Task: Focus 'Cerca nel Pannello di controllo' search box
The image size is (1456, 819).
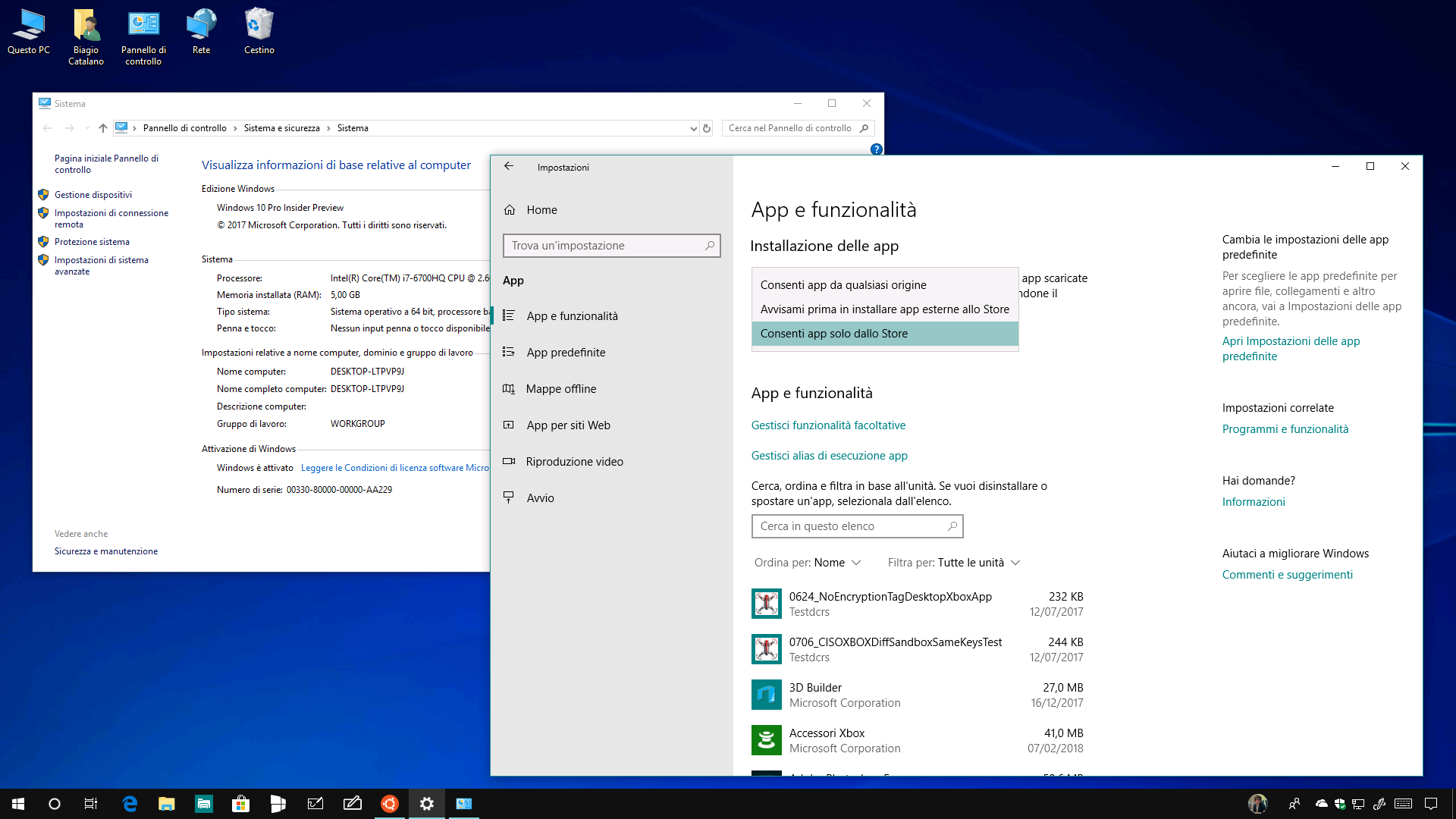Action: (x=798, y=128)
